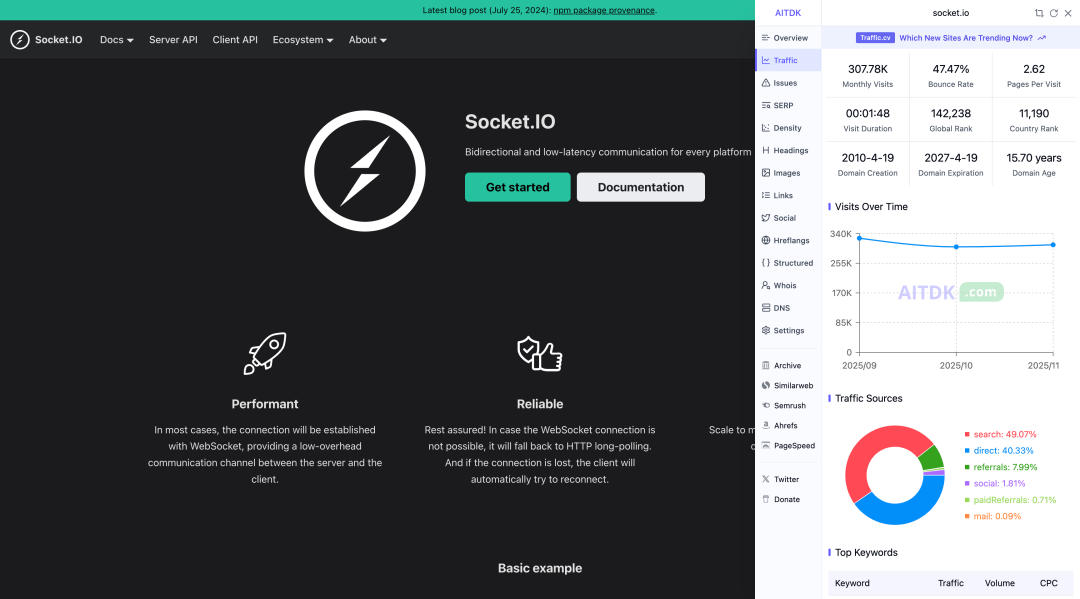Click the Keyword column header

[852, 583]
